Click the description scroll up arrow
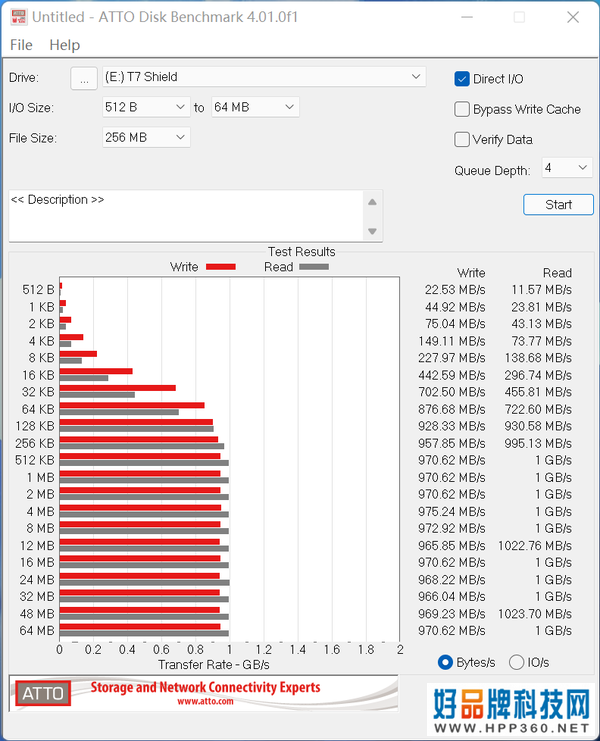Image resolution: width=600 pixels, height=741 pixels. coord(372,202)
